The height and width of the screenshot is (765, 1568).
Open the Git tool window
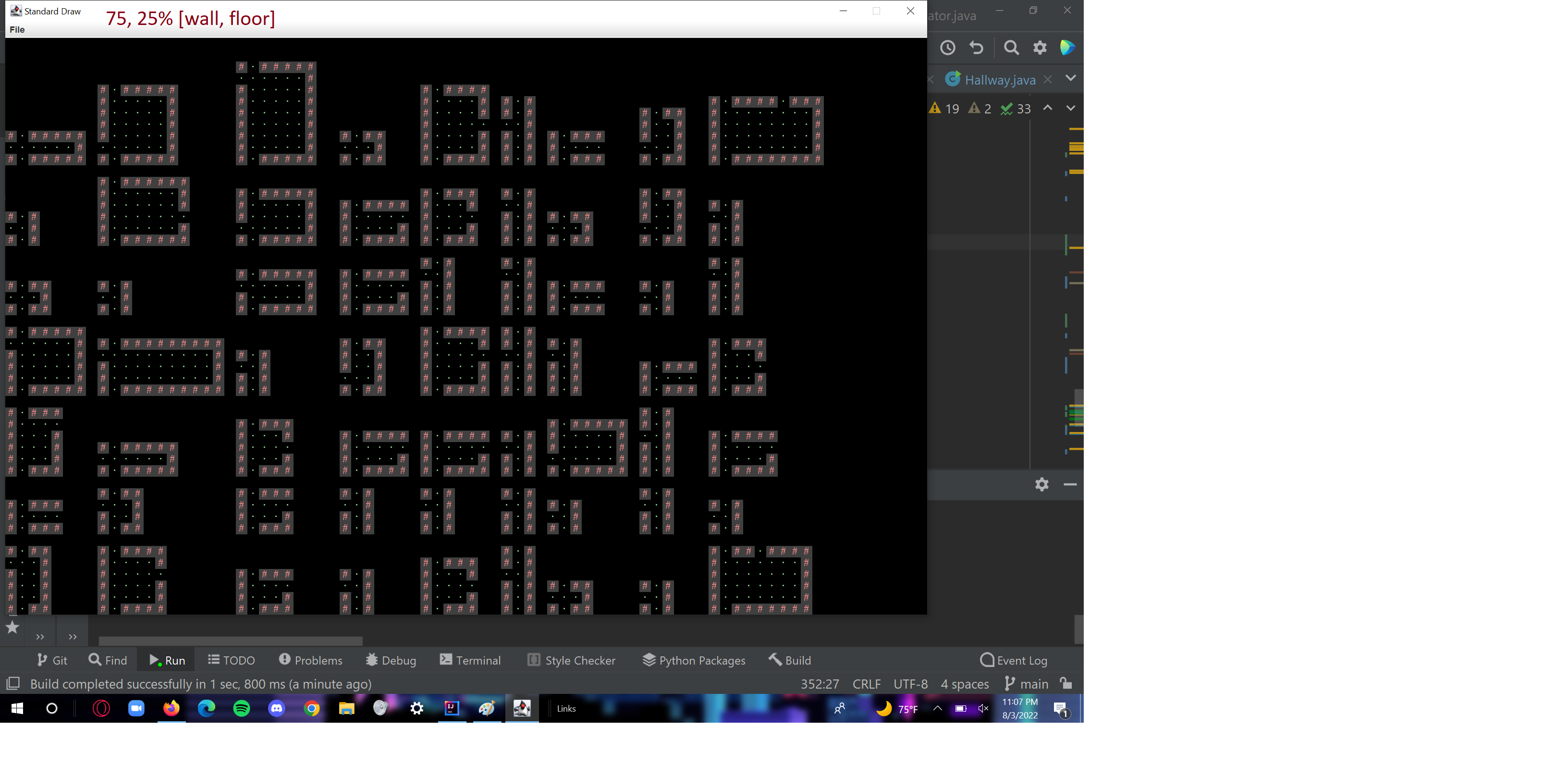[52, 660]
